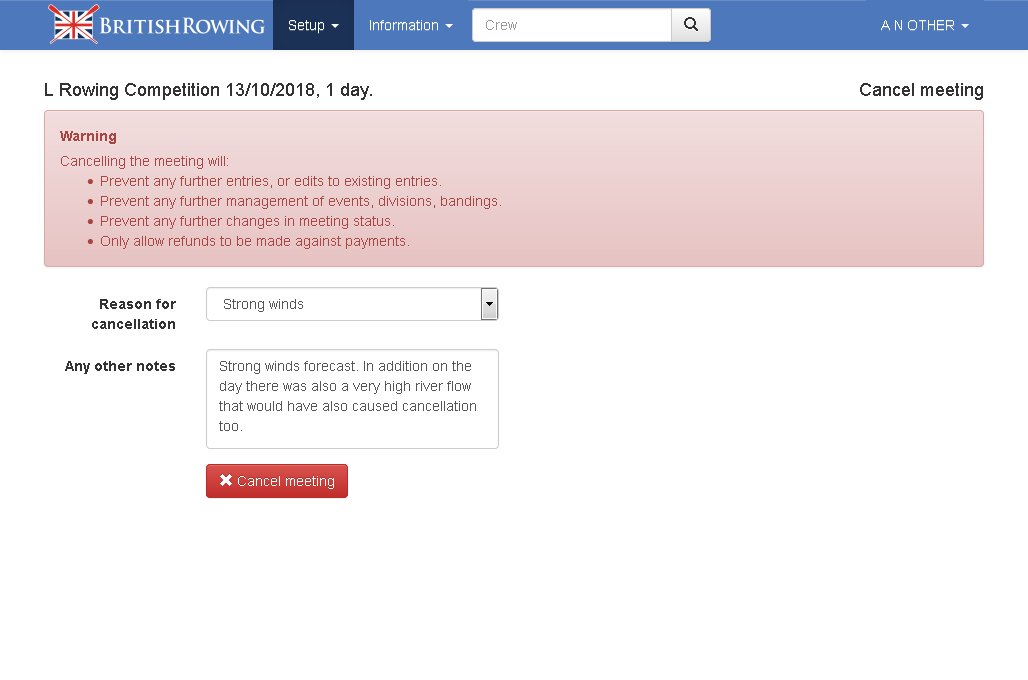Click the magnifying glass search button
Image resolution: width=1028 pixels, height=680 pixels.
click(x=690, y=25)
